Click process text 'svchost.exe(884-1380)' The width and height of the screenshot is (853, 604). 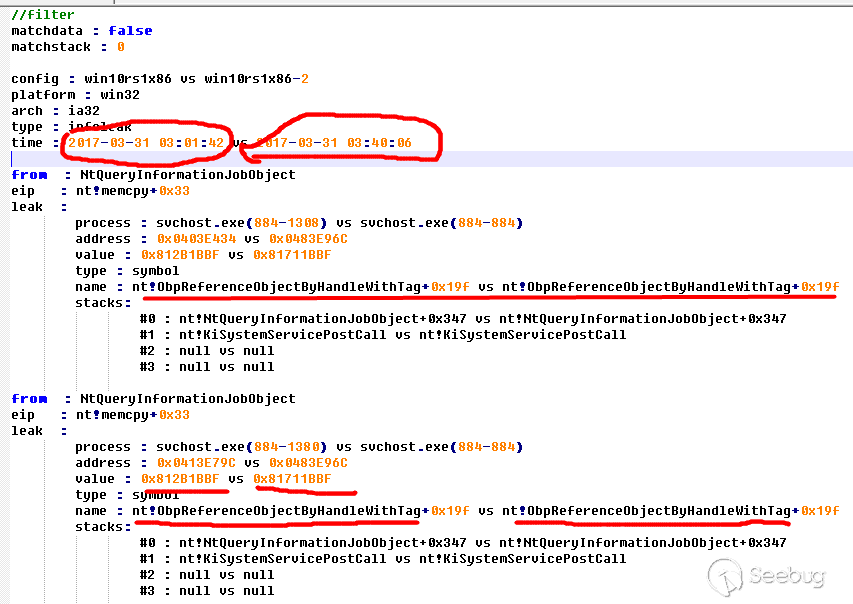tap(242, 447)
